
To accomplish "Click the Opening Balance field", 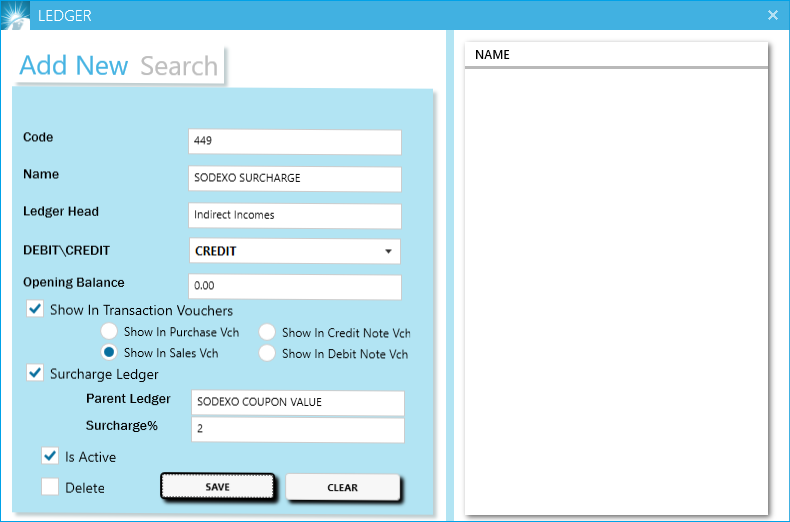I will 294,287.
